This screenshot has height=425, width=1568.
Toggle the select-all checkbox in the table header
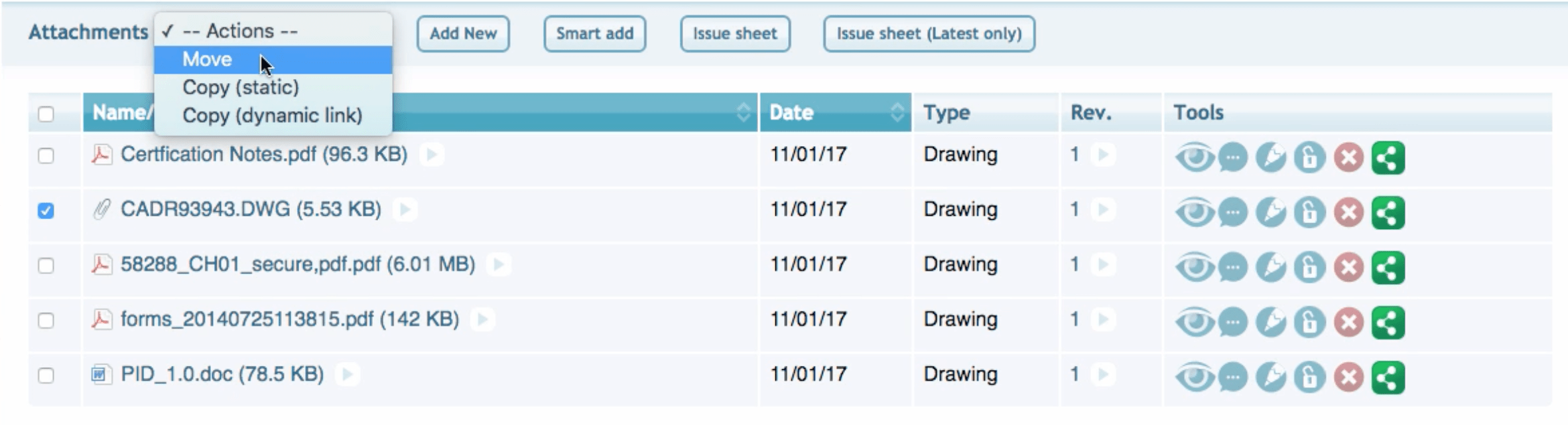click(46, 114)
